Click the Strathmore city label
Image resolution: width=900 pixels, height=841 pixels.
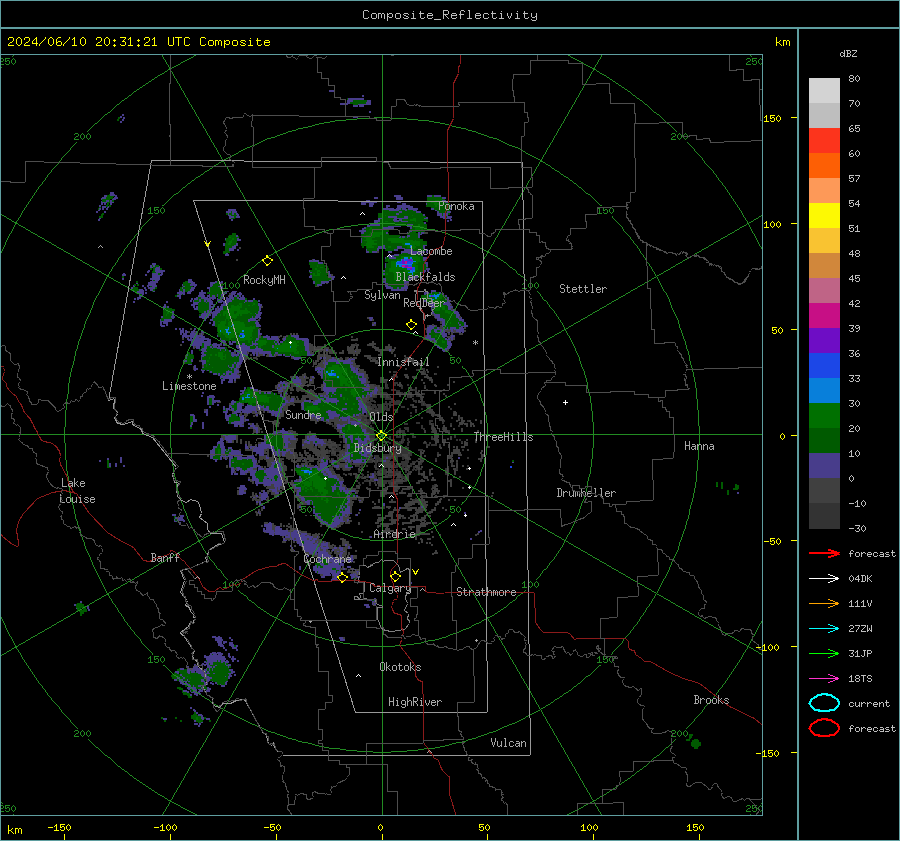(x=486, y=592)
